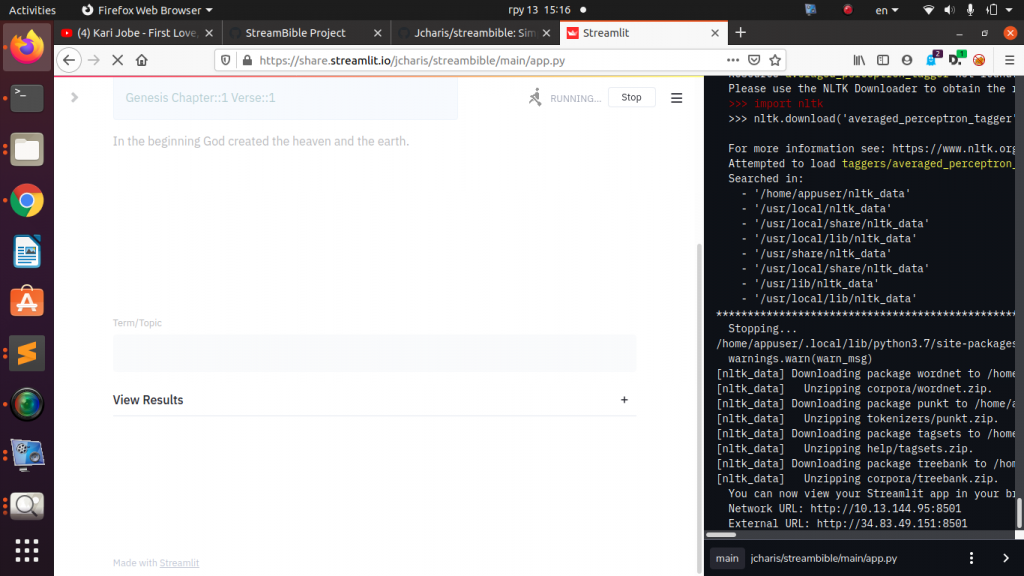The width and height of the screenshot is (1024, 576).
Task: Follow the Made with Streamlit link
Action: [179, 562]
